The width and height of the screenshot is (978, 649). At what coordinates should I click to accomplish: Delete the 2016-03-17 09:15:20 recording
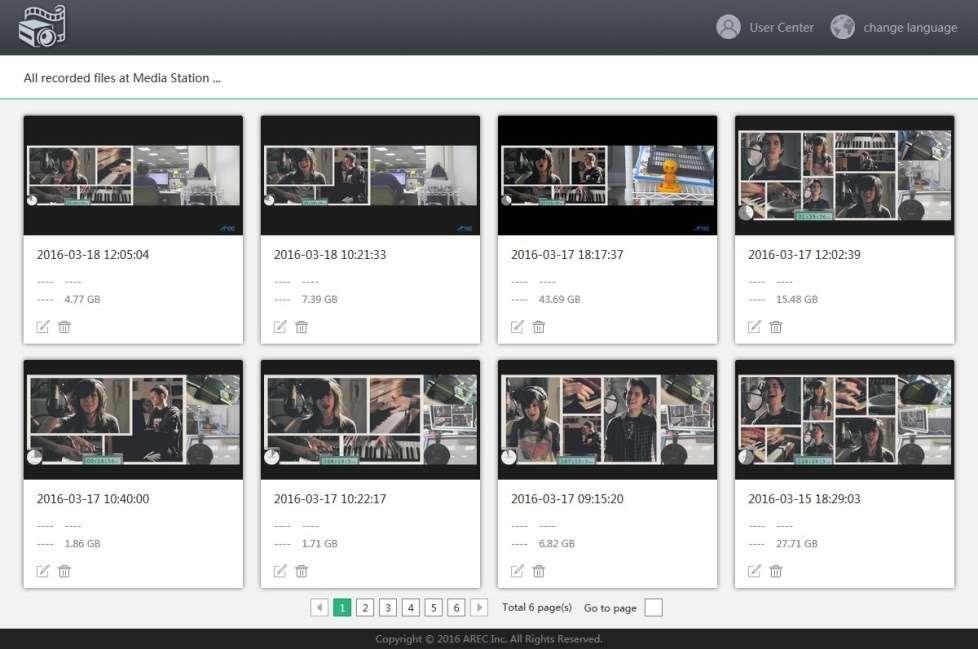coord(539,571)
